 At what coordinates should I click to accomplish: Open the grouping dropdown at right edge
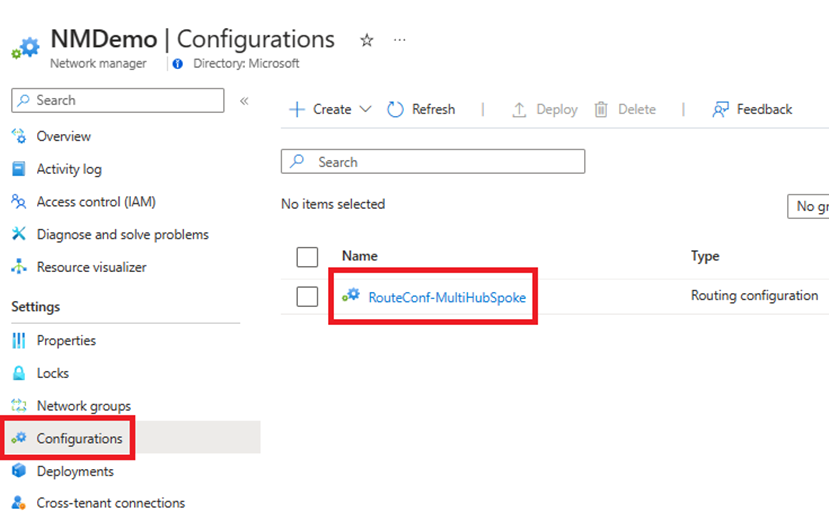(x=808, y=206)
